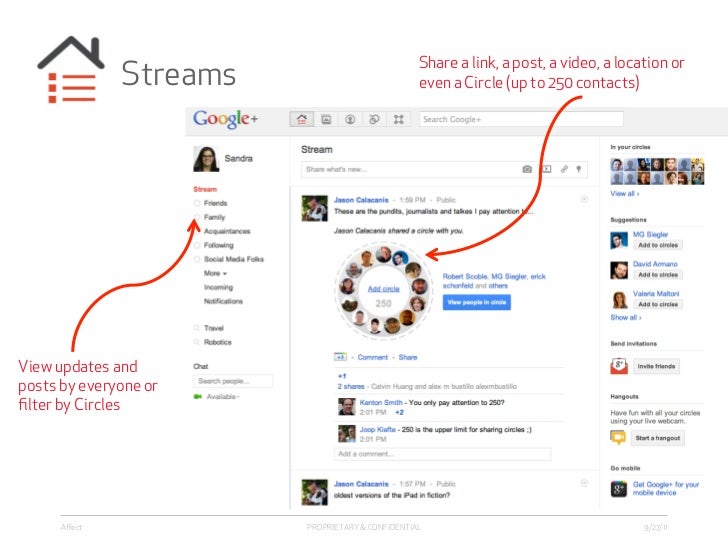Click Robert Scoble, MG Siegler link text
Viewport: 728px width, 546px height.
[x=494, y=281]
